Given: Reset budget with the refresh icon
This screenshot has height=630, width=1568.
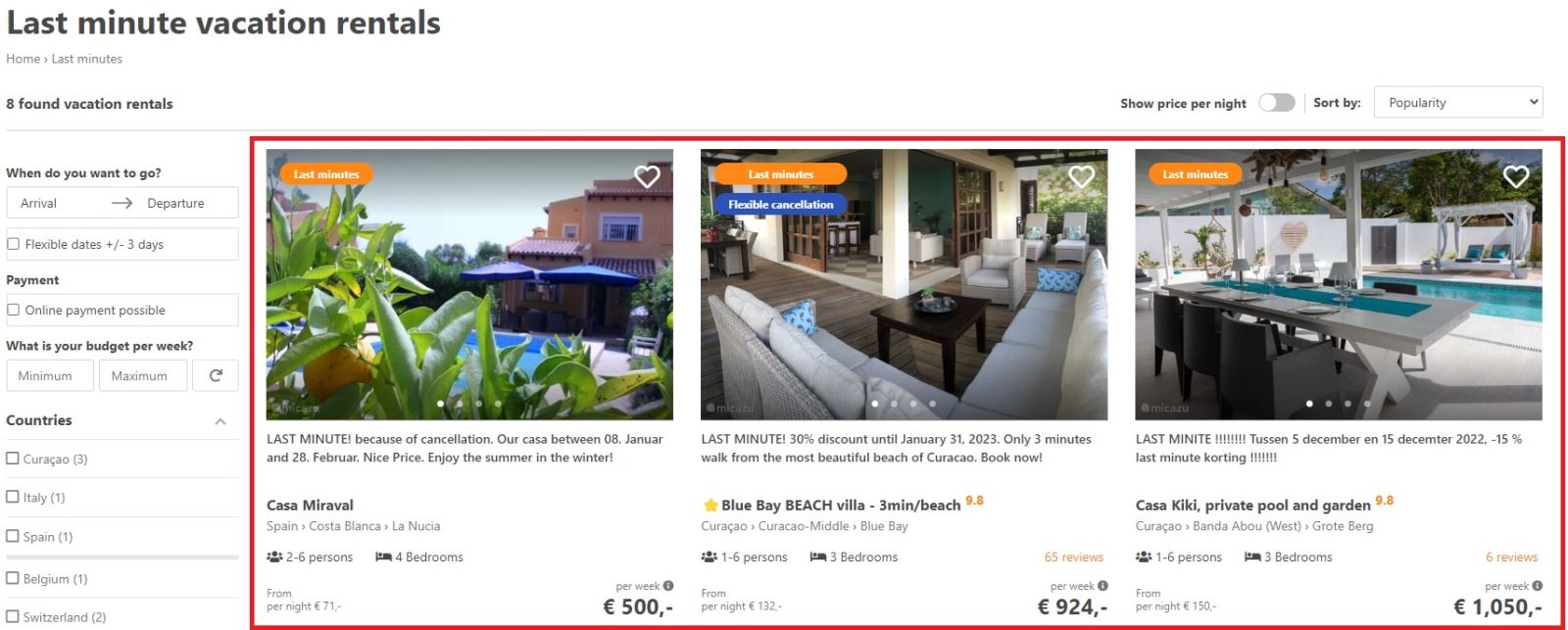Looking at the screenshot, I should click(216, 375).
